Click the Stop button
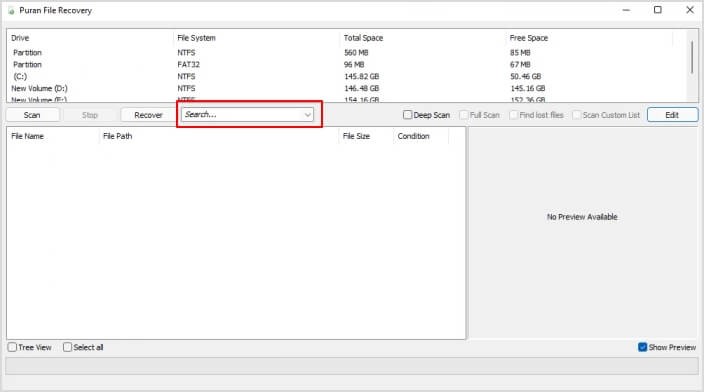The width and height of the screenshot is (704, 392). tap(90, 115)
